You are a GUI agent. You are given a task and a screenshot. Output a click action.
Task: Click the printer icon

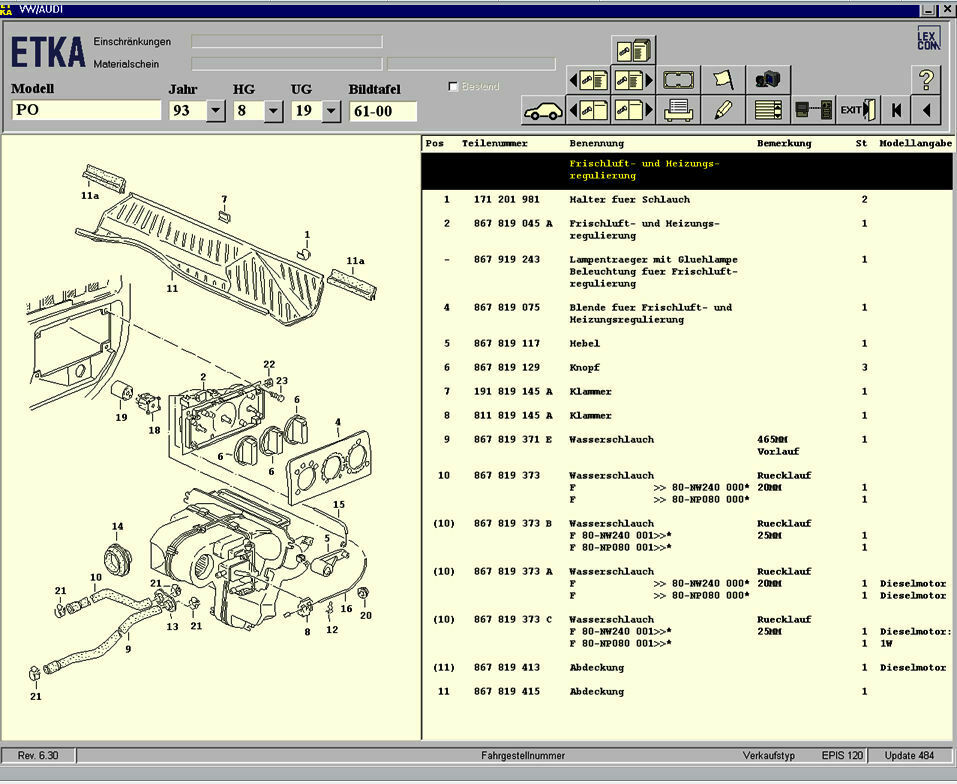pos(680,110)
